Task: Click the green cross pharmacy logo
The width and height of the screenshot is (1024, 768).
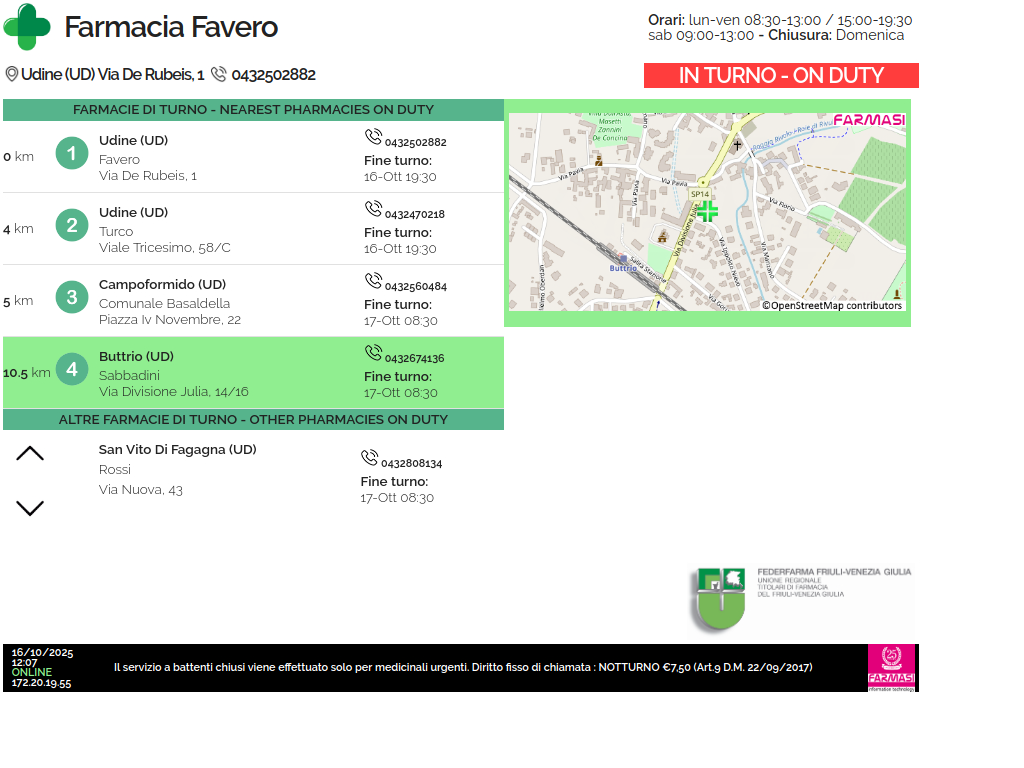Action: 27,27
